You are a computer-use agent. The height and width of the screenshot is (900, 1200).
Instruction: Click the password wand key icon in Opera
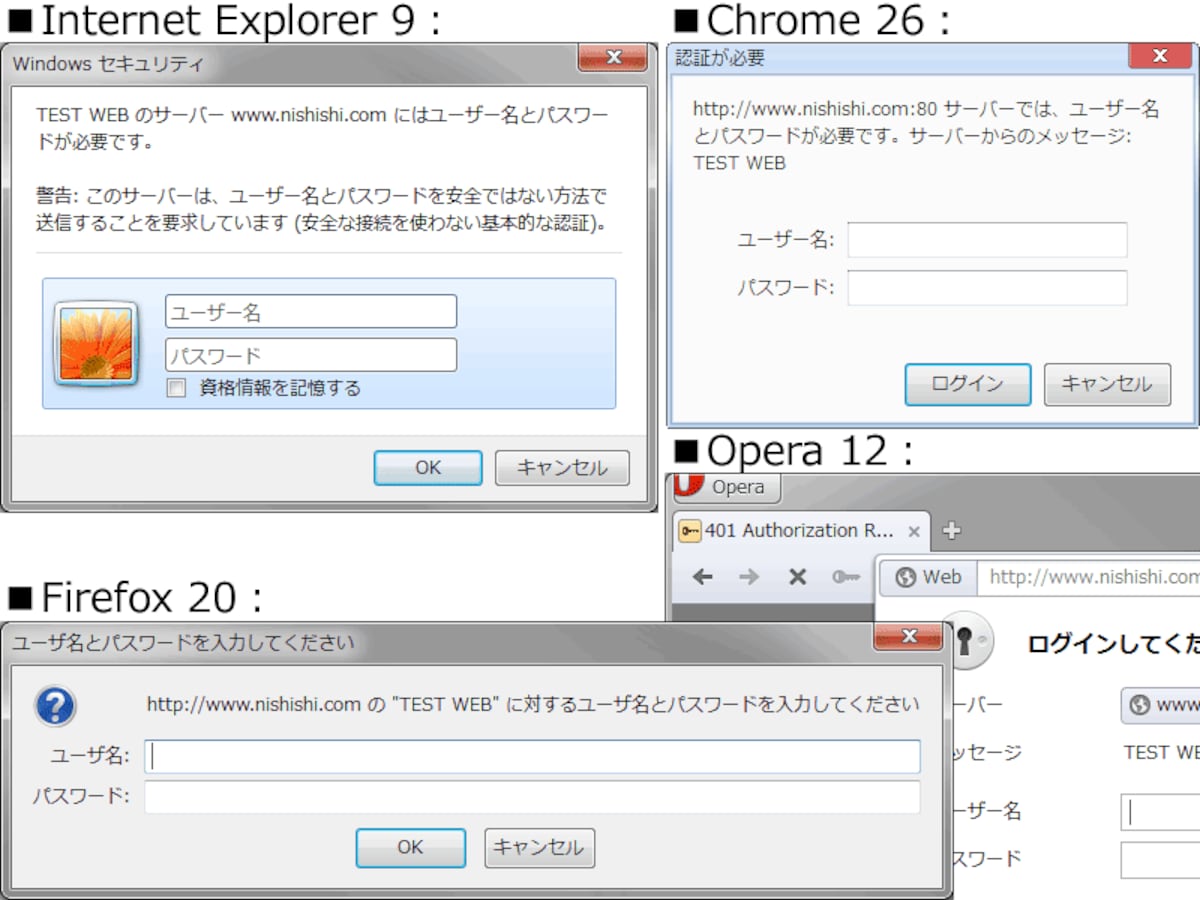pyautogui.click(x=845, y=577)
